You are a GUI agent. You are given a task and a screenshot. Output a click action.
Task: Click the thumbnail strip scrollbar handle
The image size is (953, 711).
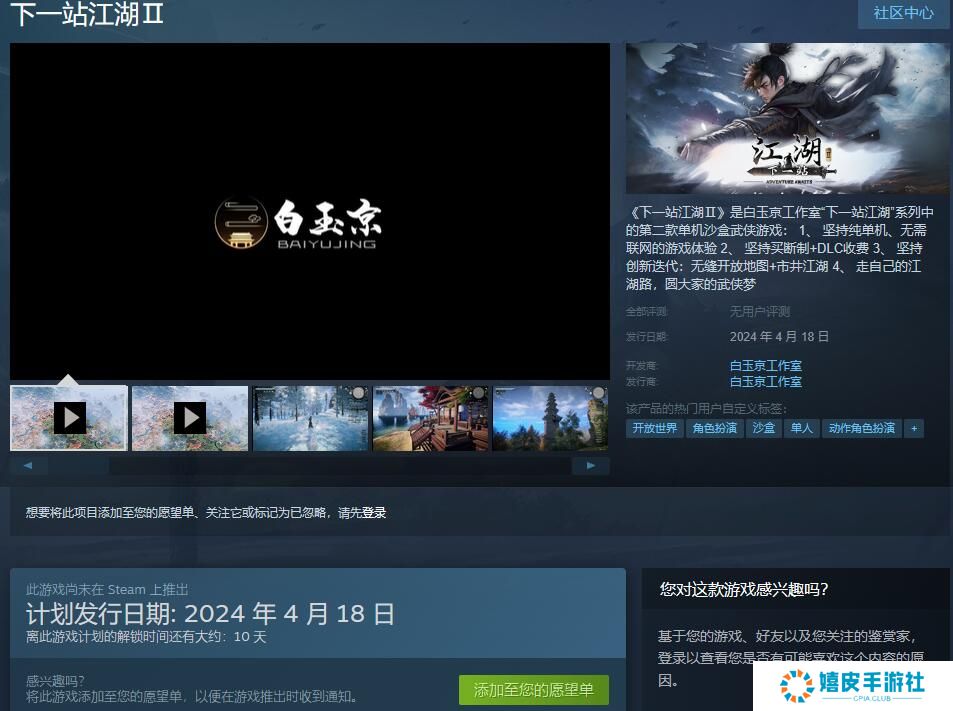click(78, 466)
